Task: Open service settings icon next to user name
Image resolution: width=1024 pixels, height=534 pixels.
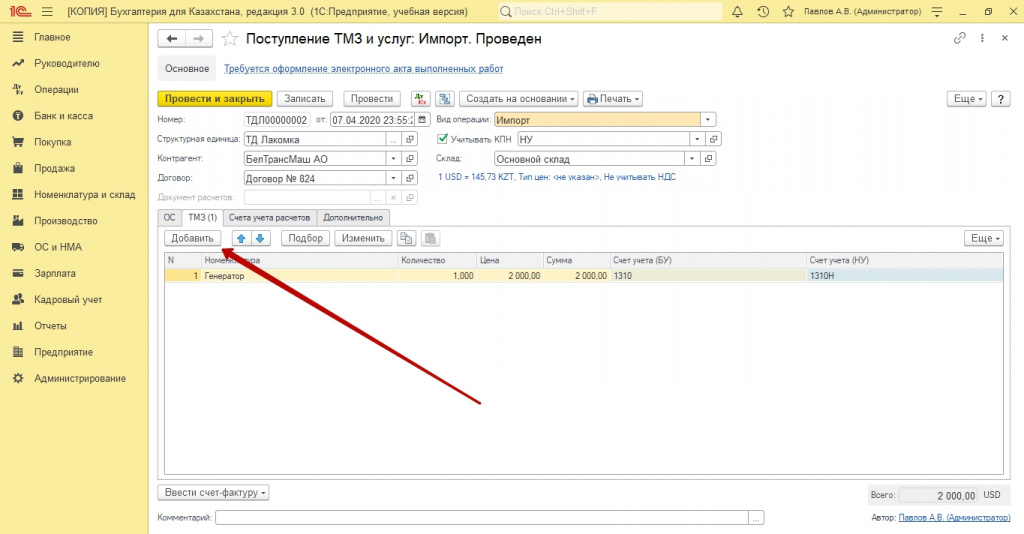Action: (x=936, y=12)
